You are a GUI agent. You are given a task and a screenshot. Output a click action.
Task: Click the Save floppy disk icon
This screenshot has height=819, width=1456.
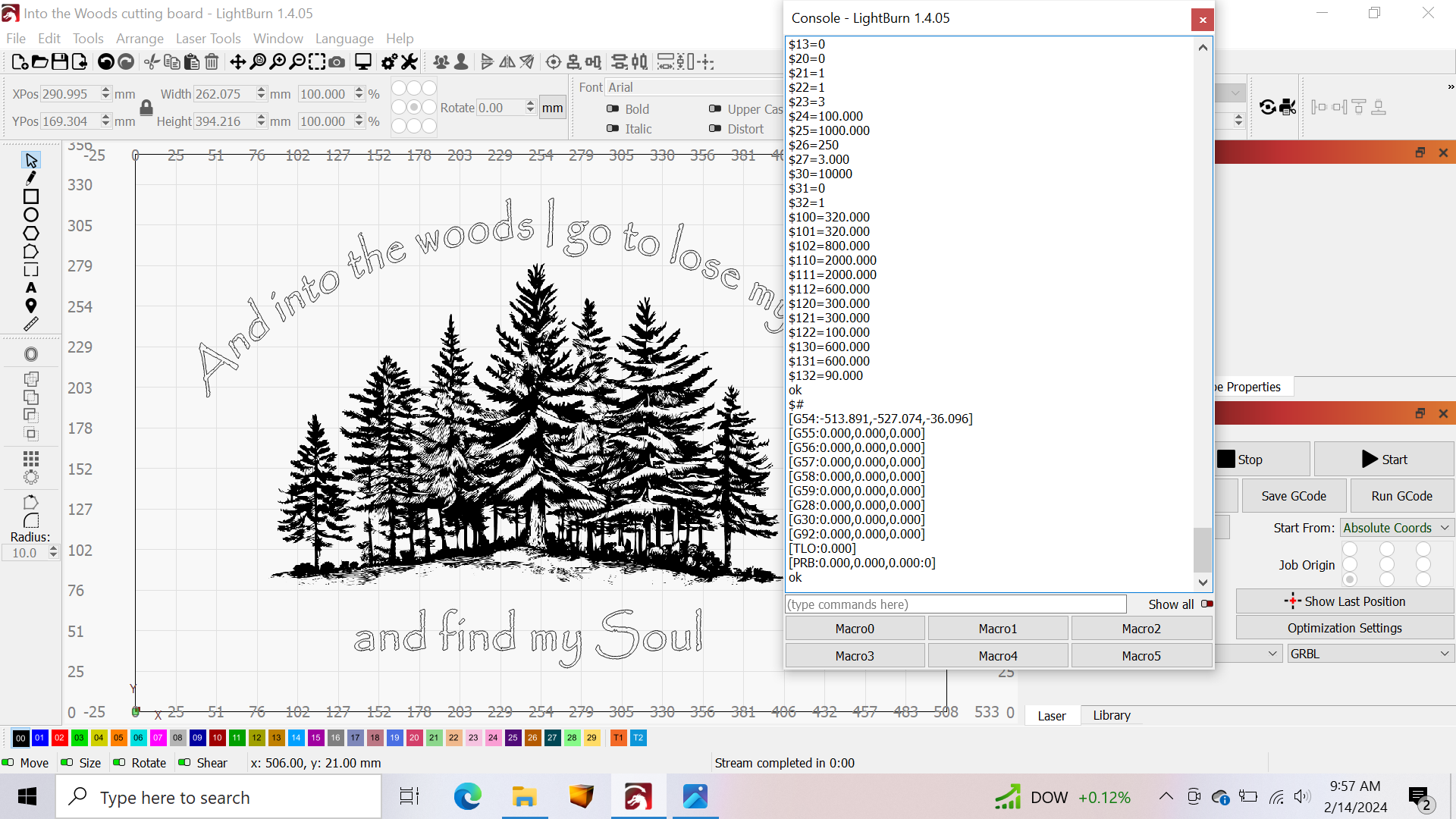click(60, 62)
